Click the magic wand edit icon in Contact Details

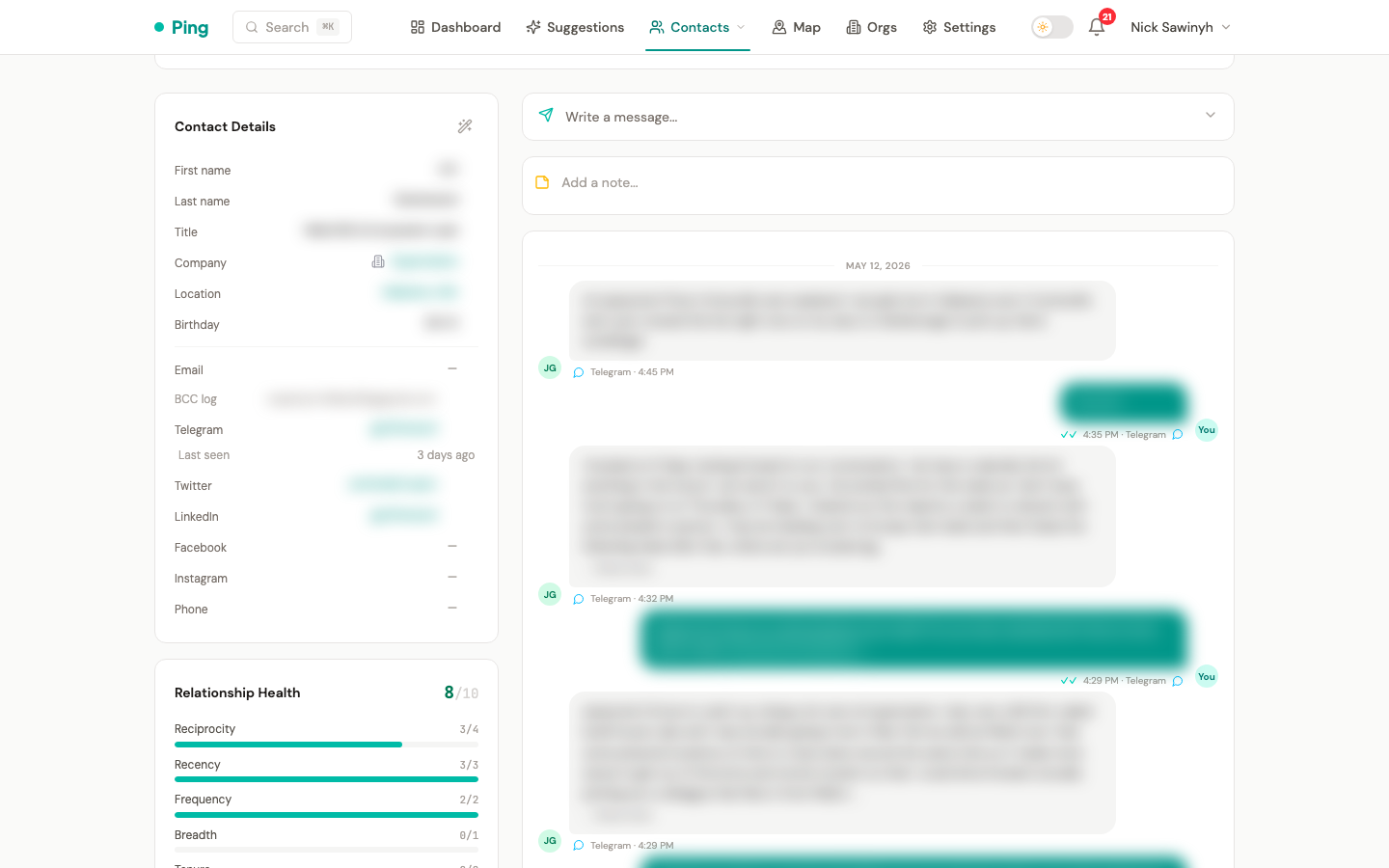coord(465,126)
